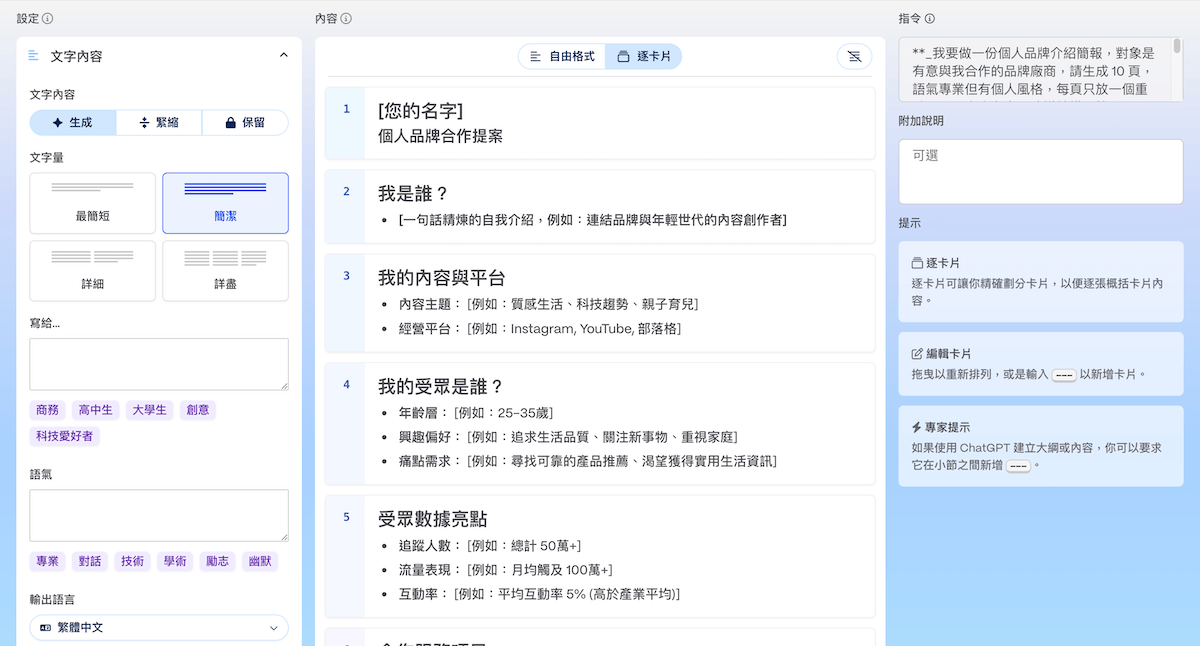Select the 逐卡片 tab
The width and height of the screenshot is (1200, 646).
(x=643, y=56)
